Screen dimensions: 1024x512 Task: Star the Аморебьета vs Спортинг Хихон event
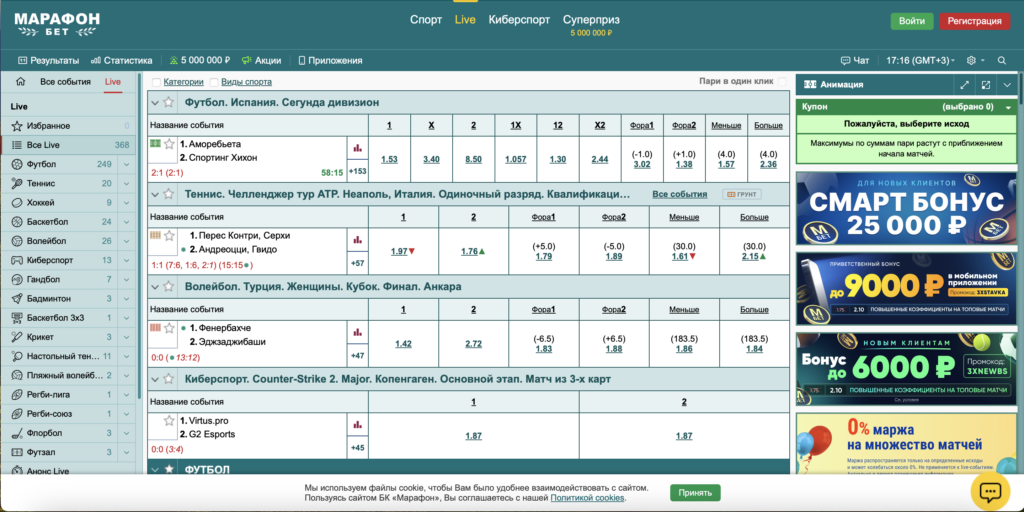pyautogui.click(x=169, y=144)
